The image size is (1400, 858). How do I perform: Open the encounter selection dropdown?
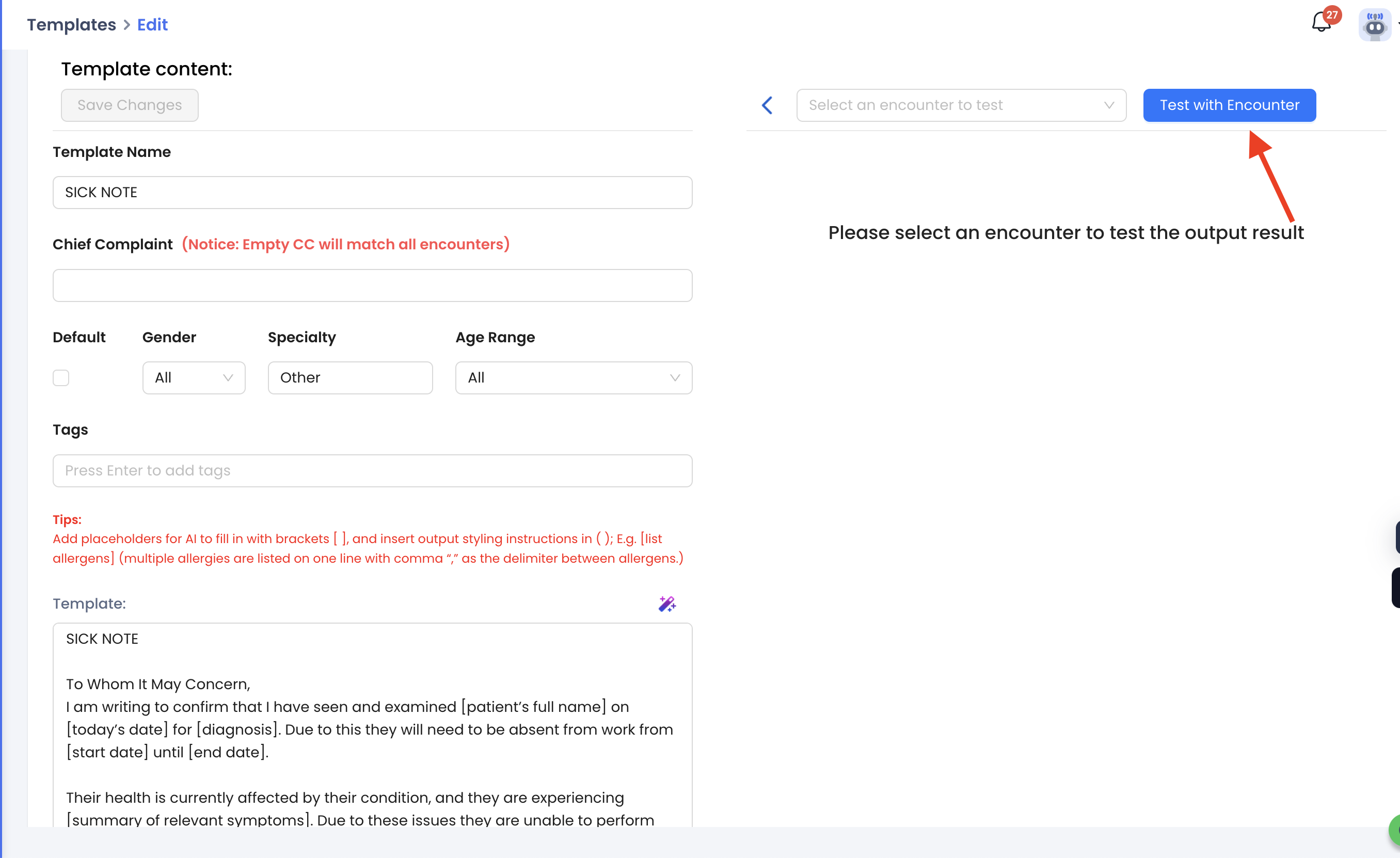point(961,105)
